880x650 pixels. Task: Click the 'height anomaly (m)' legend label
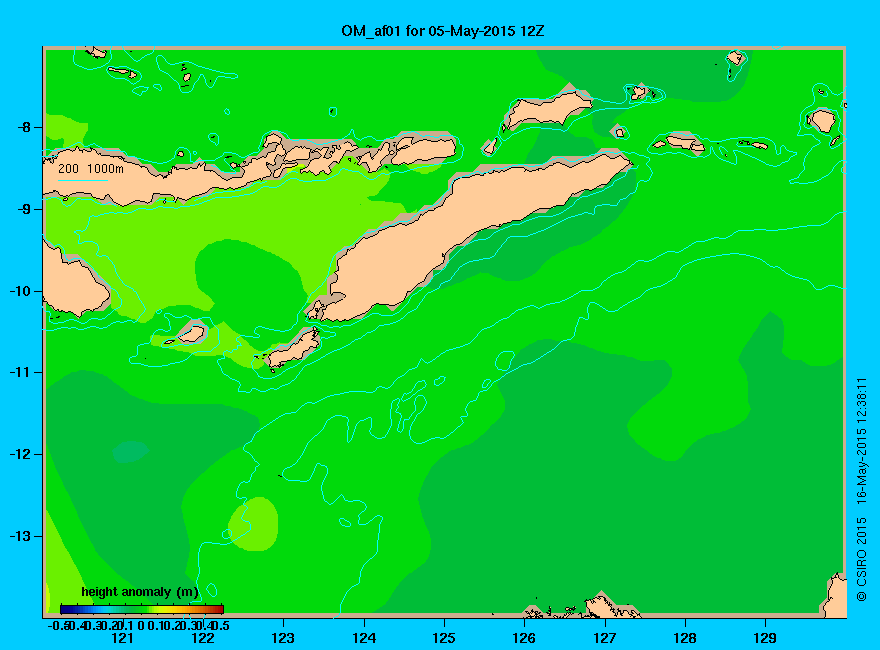(x=140, y=592)
